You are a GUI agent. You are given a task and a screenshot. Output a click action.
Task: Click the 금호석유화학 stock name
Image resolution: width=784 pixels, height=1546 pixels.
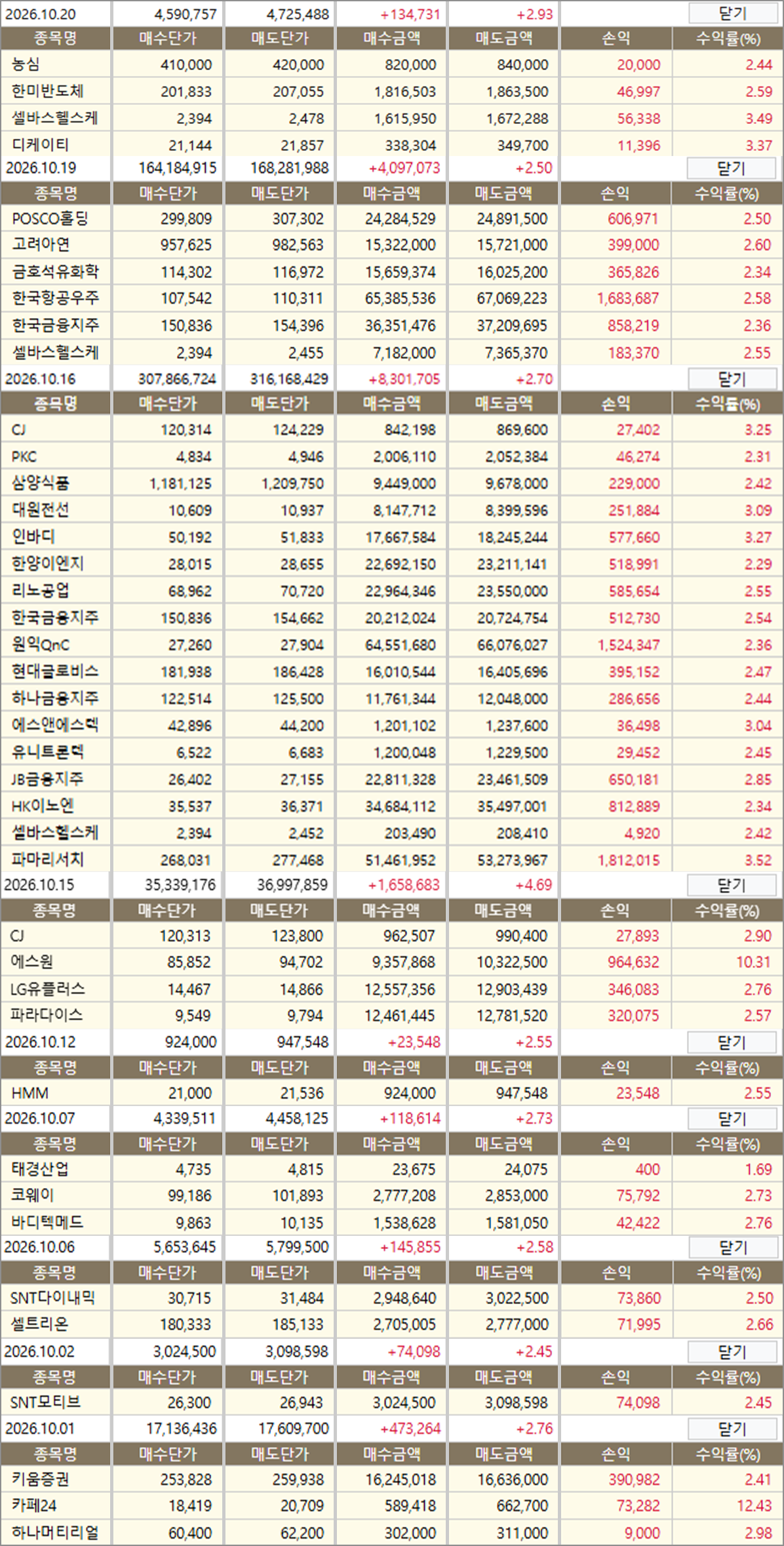(56, 271)
